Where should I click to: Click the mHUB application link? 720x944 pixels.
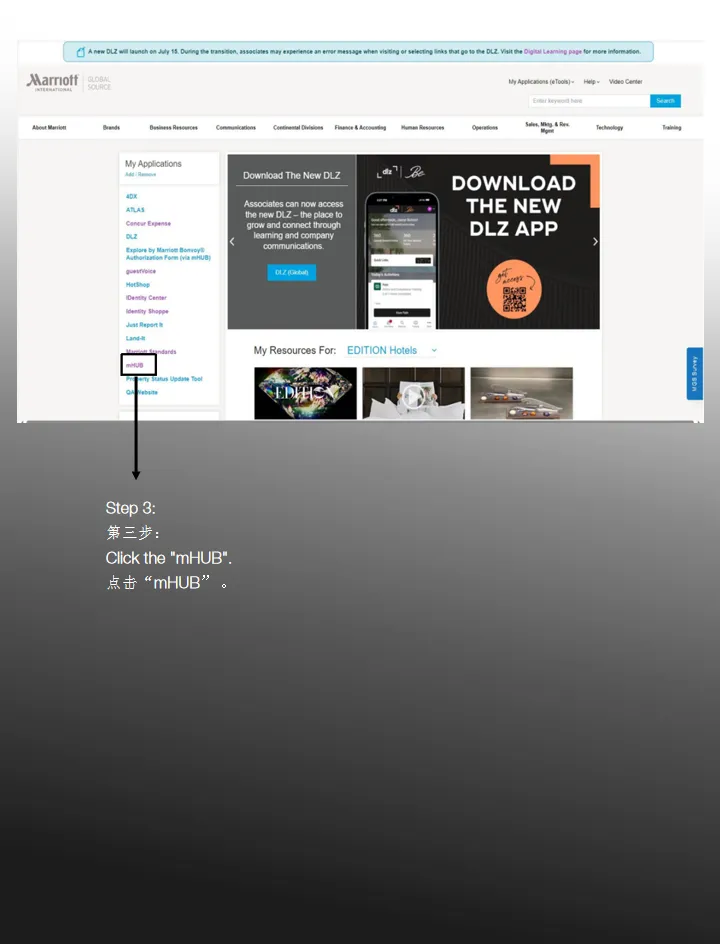coord(134,365)
